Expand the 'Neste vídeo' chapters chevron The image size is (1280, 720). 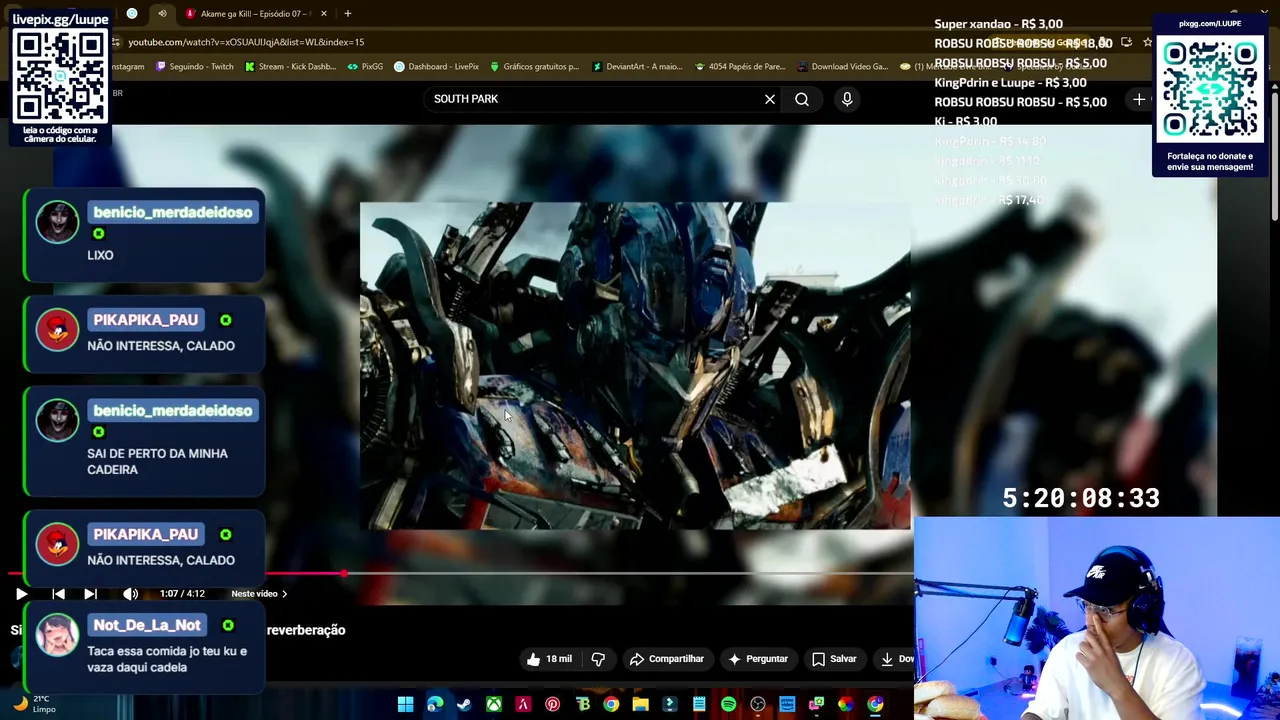coord(284,594)
